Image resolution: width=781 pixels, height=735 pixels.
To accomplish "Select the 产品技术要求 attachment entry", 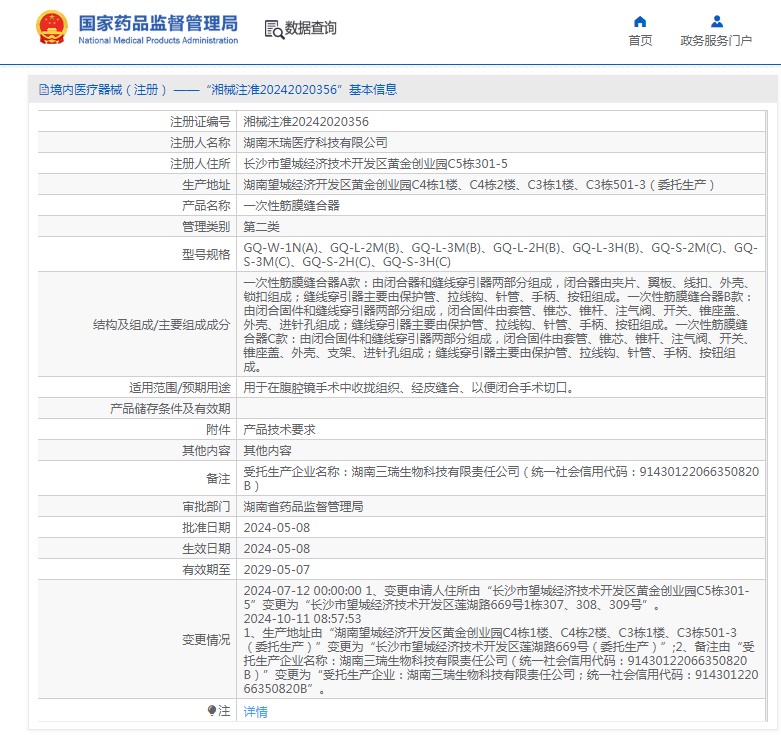I will click(x=279, y=429).
